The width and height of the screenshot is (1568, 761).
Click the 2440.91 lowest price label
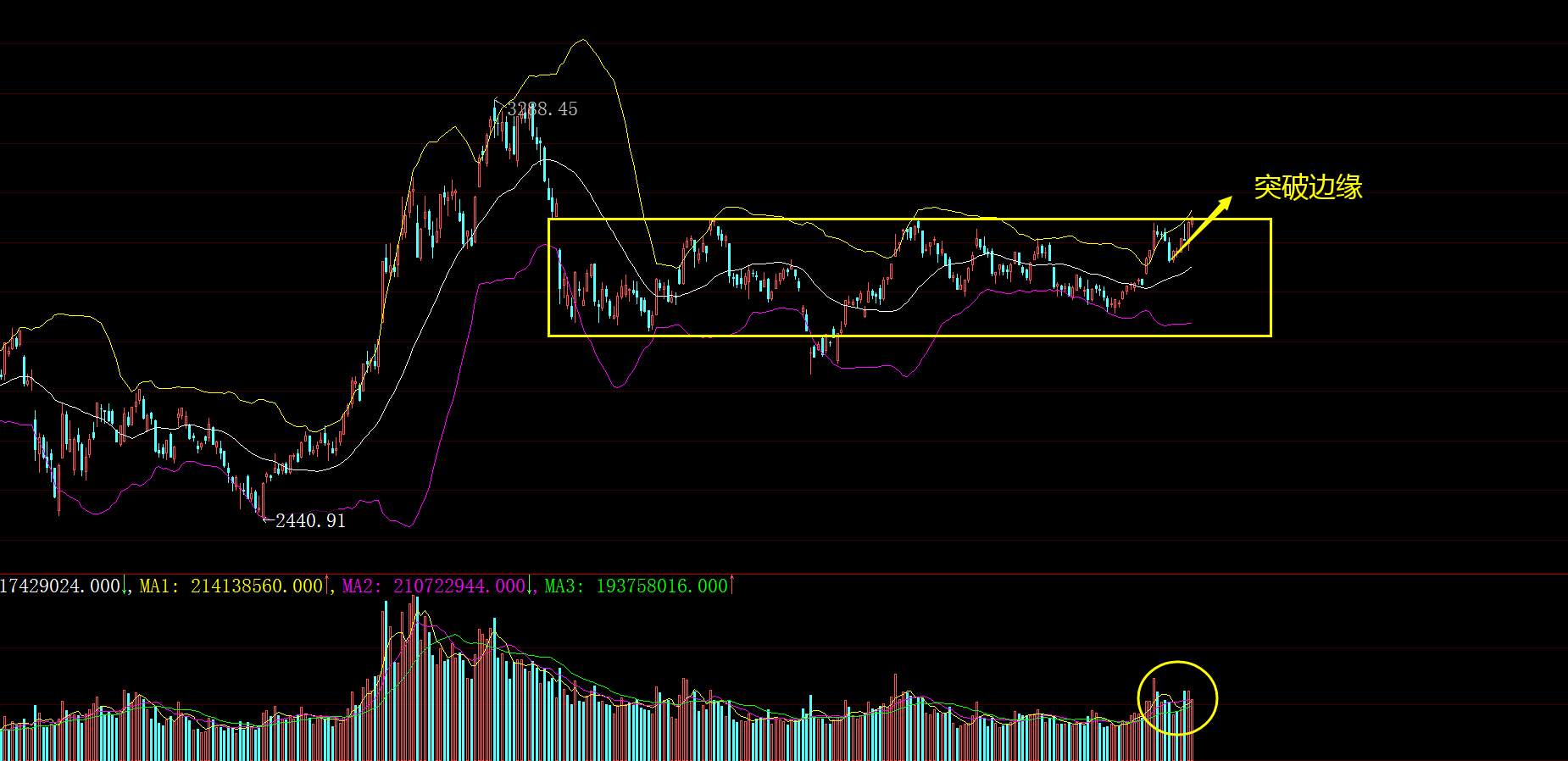click(x=310, y=521)
